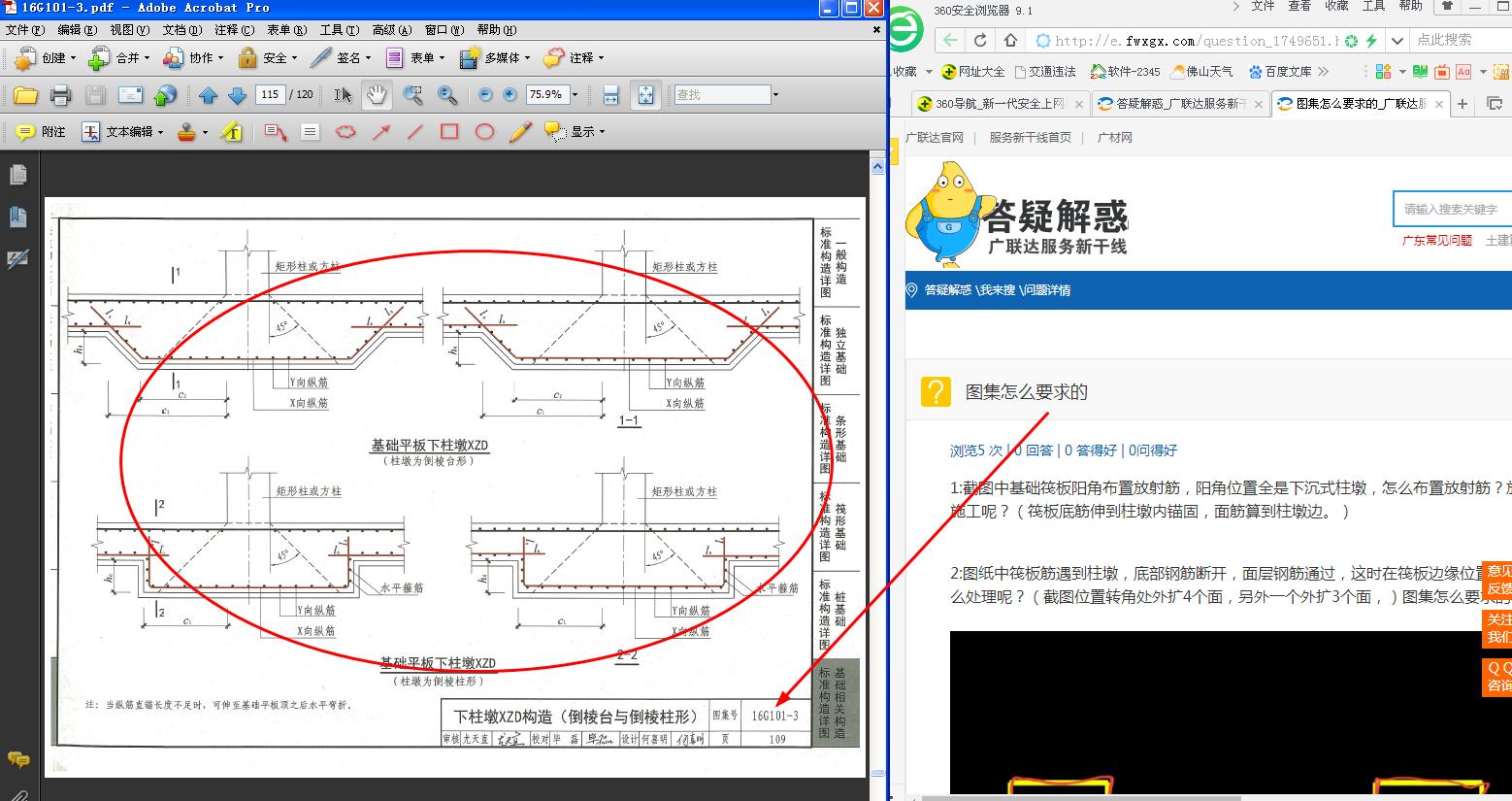Go back in 360 browser
Viewport: 1512px width, 801px height.
point(950,41)
